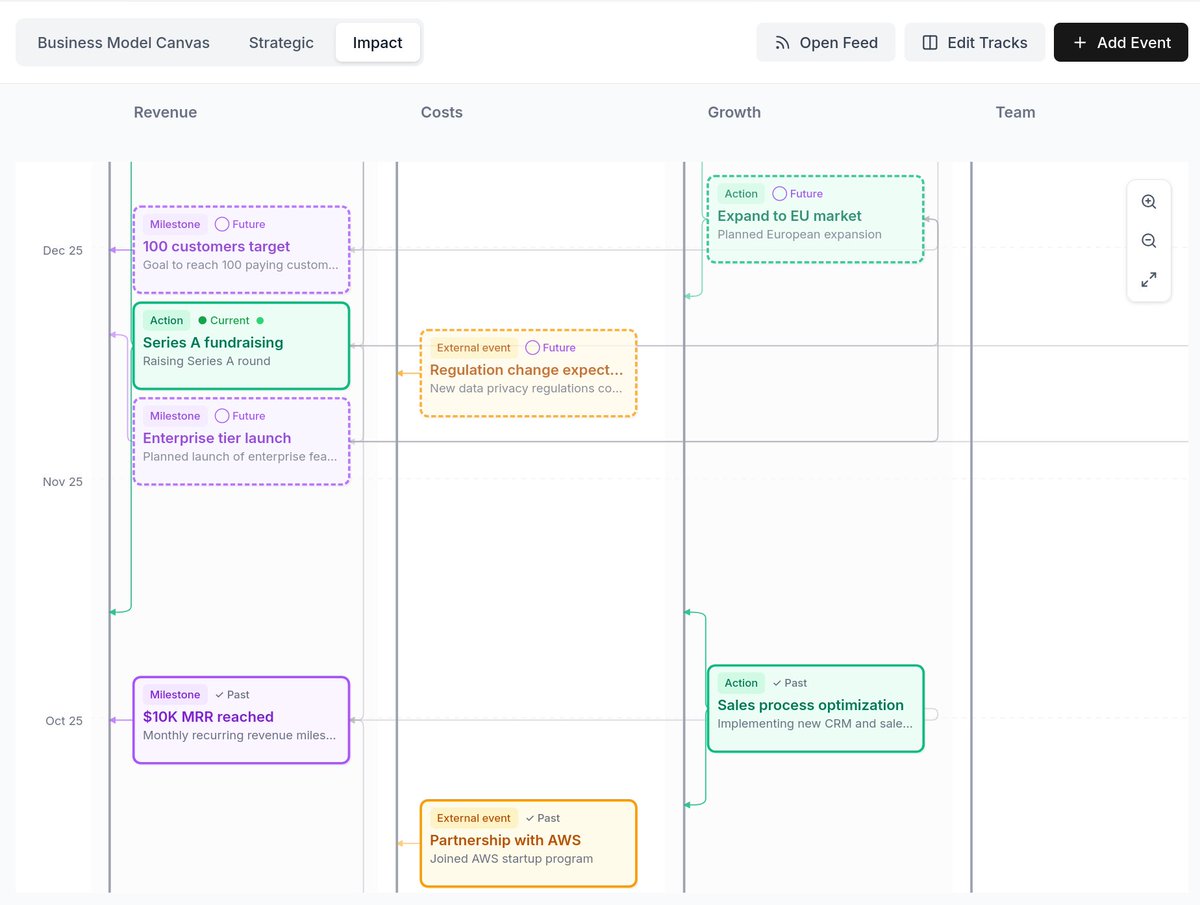Image resolution: width=1200 pixels, height=905 pixels.
Task: Switch to the Strategic tab
Action: click(281, 43)
